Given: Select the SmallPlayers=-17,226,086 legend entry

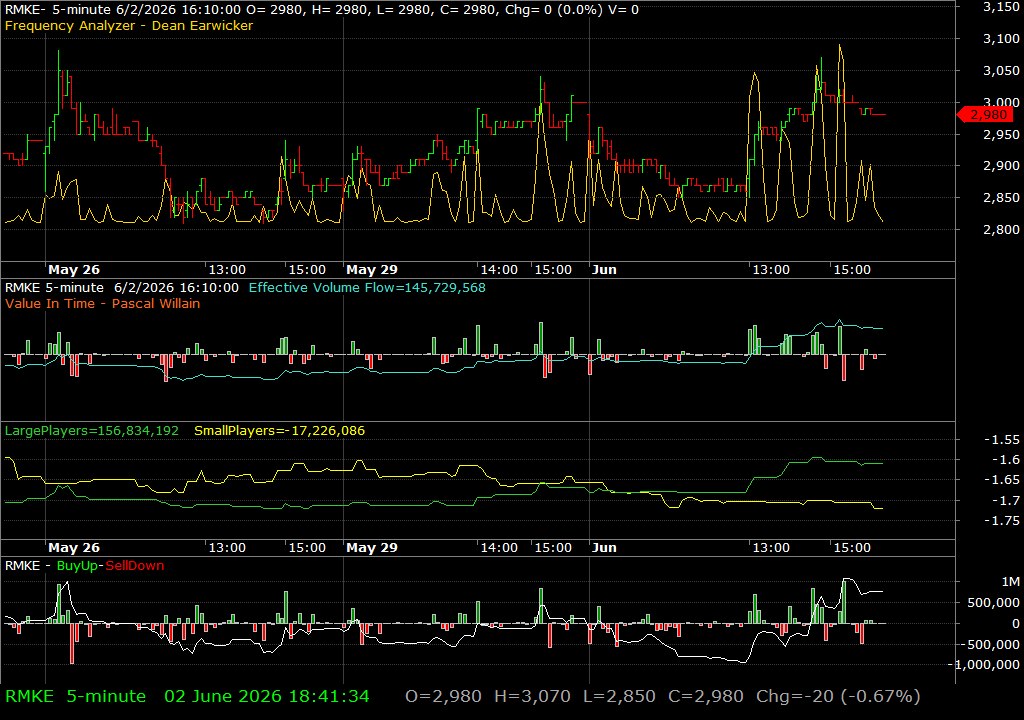Looking at the screenshot, I should 280,431.
